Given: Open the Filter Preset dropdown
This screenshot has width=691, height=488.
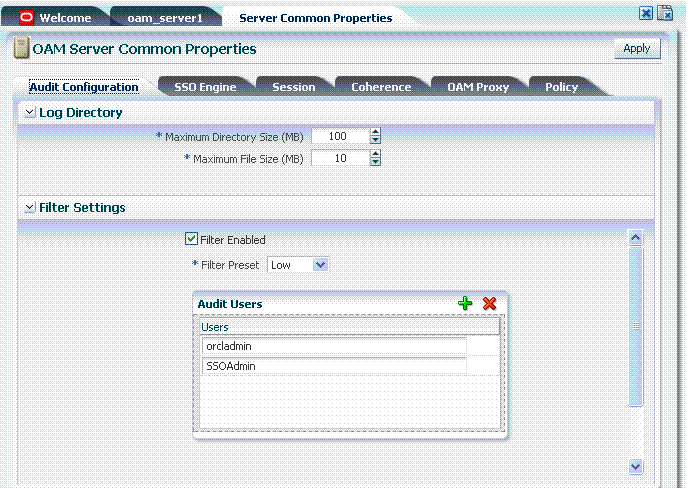Looking at the screenshot, I should (320, 265).
